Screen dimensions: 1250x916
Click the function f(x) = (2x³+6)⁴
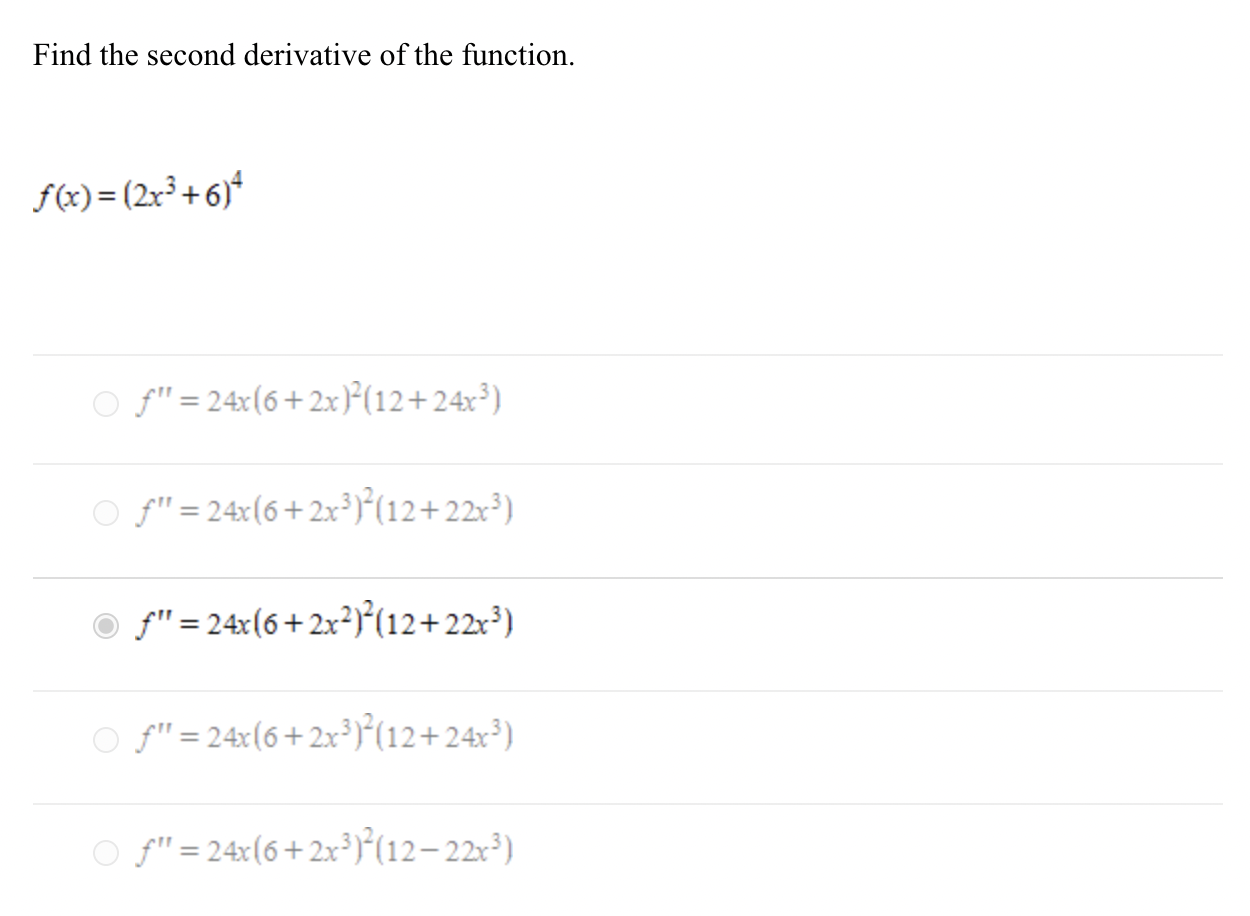(x=138, y=192)
